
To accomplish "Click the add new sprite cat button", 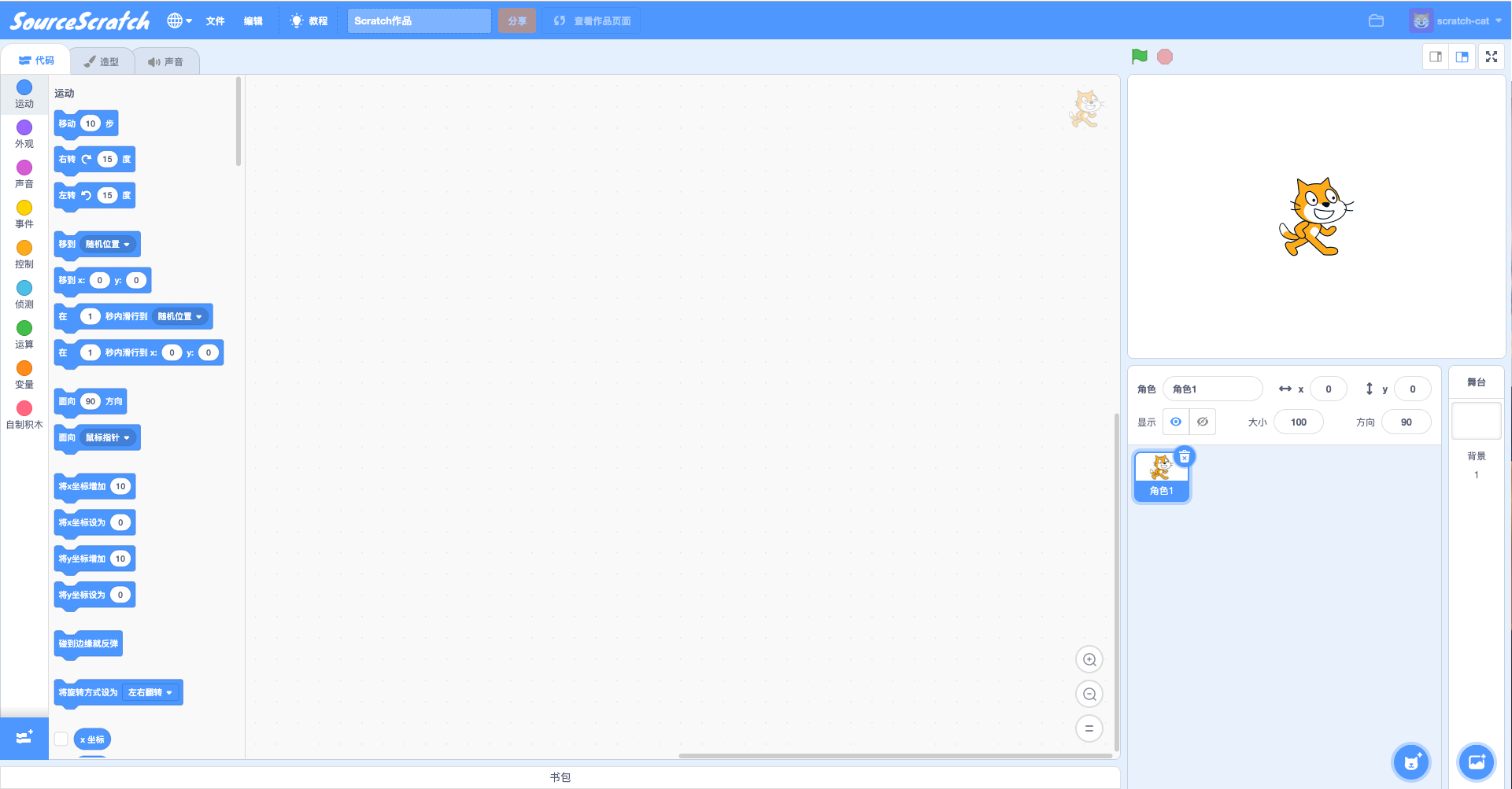I will coord(1411,761).
